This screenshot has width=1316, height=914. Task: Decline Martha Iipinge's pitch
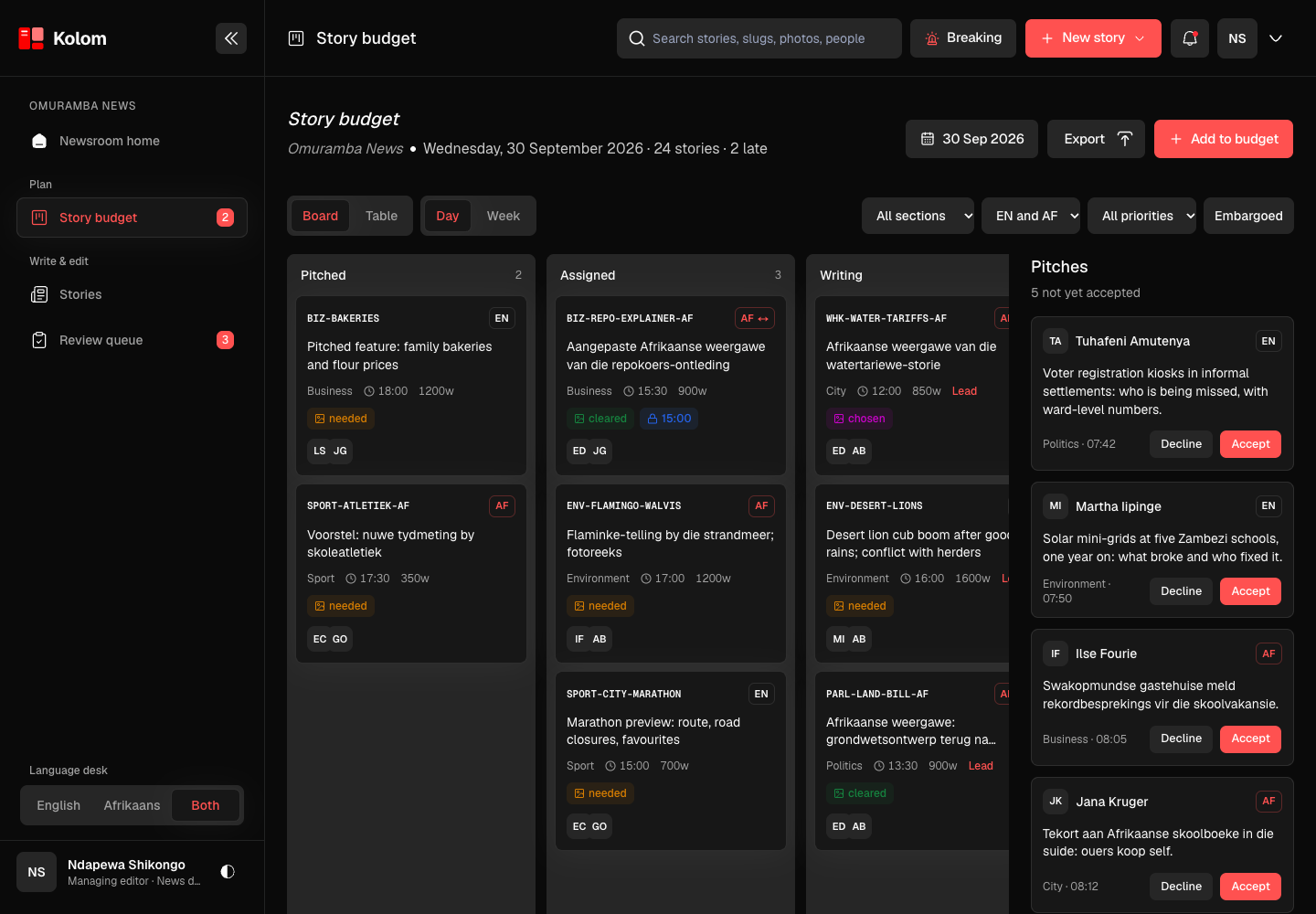click(1181, 591)
